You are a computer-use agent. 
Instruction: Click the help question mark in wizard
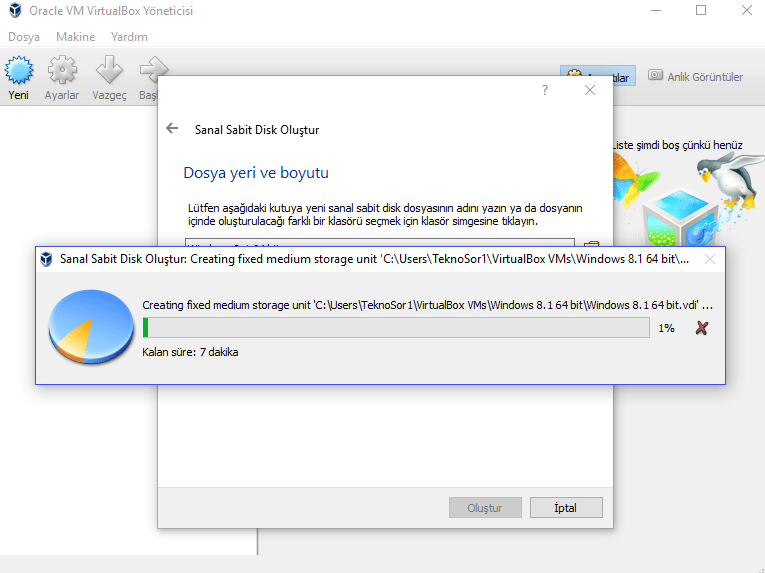point(545,90)
